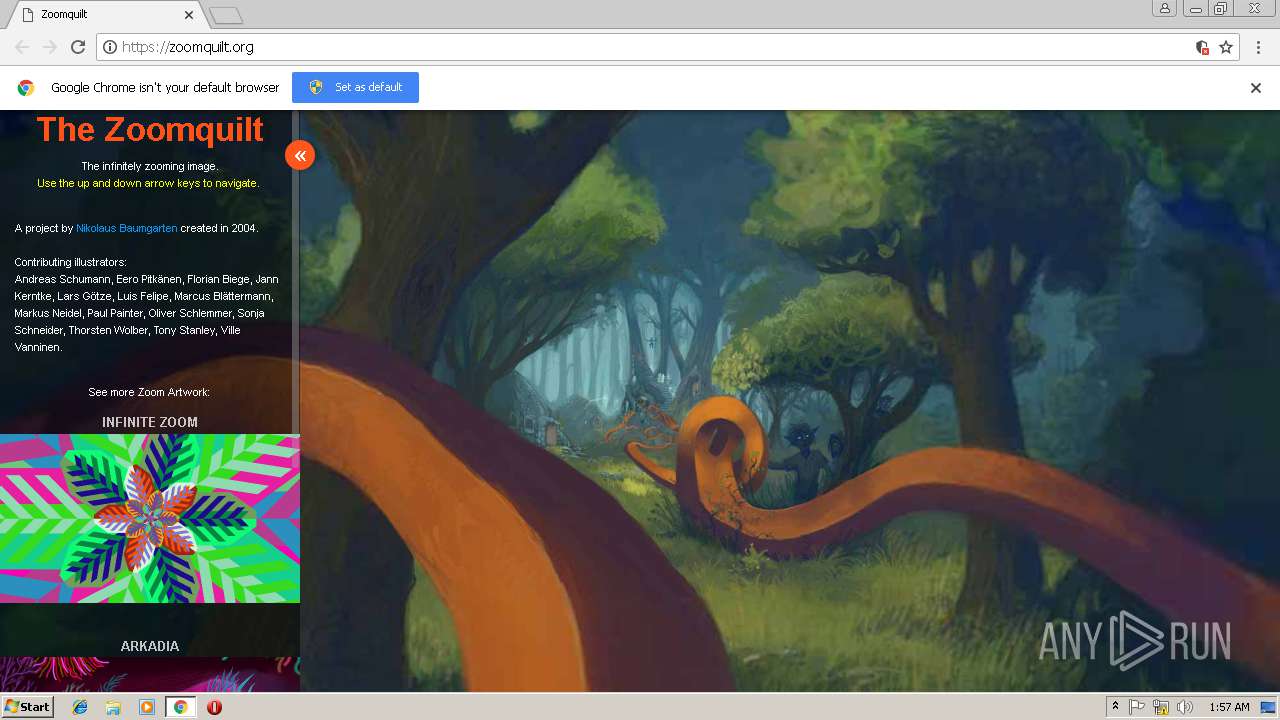Dismiss the default browser notification bar

point(1256,88)
